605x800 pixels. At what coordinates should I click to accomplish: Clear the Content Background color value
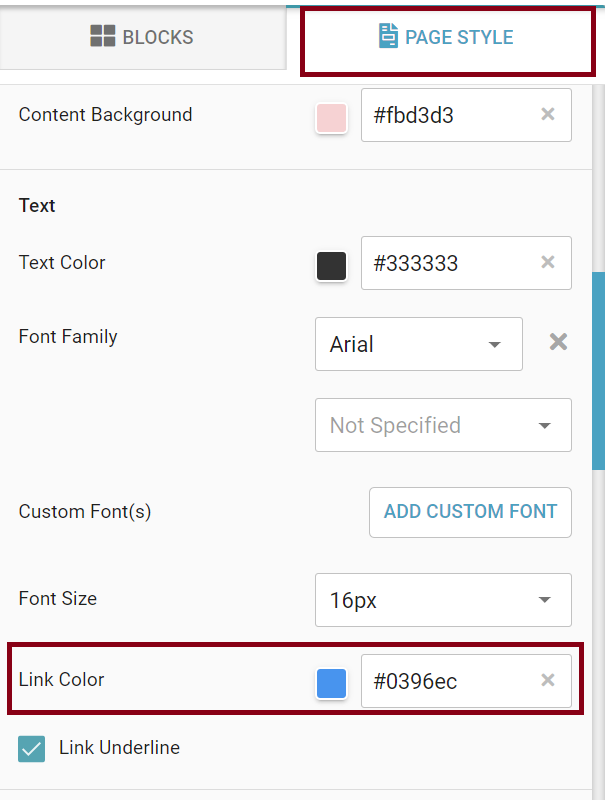pos(548,114)
